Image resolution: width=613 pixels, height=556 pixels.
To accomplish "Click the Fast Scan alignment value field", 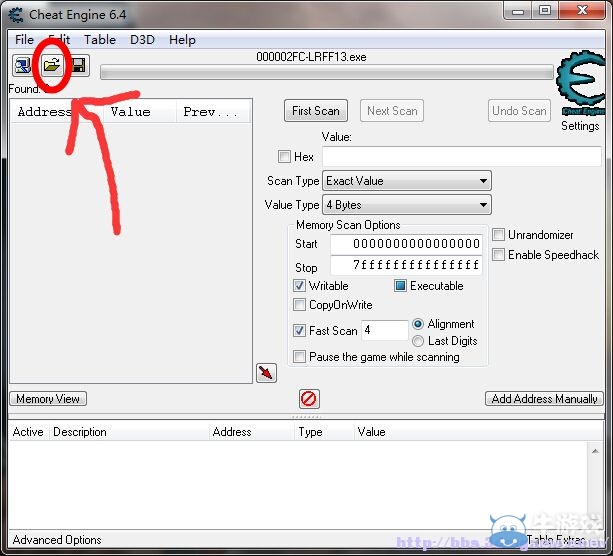I will pos(385,330).
